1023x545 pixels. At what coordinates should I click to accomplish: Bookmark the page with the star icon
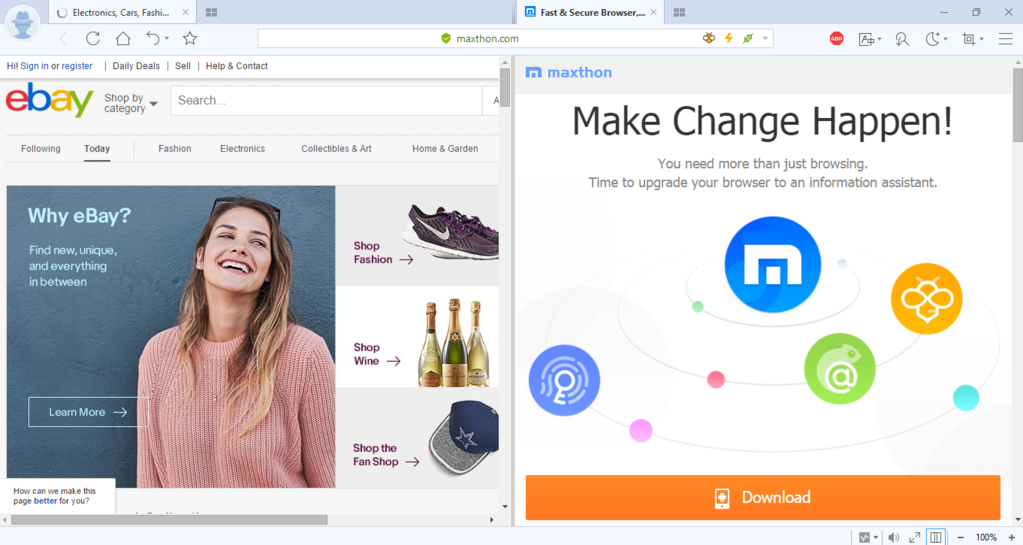click(x=190, y=39)
